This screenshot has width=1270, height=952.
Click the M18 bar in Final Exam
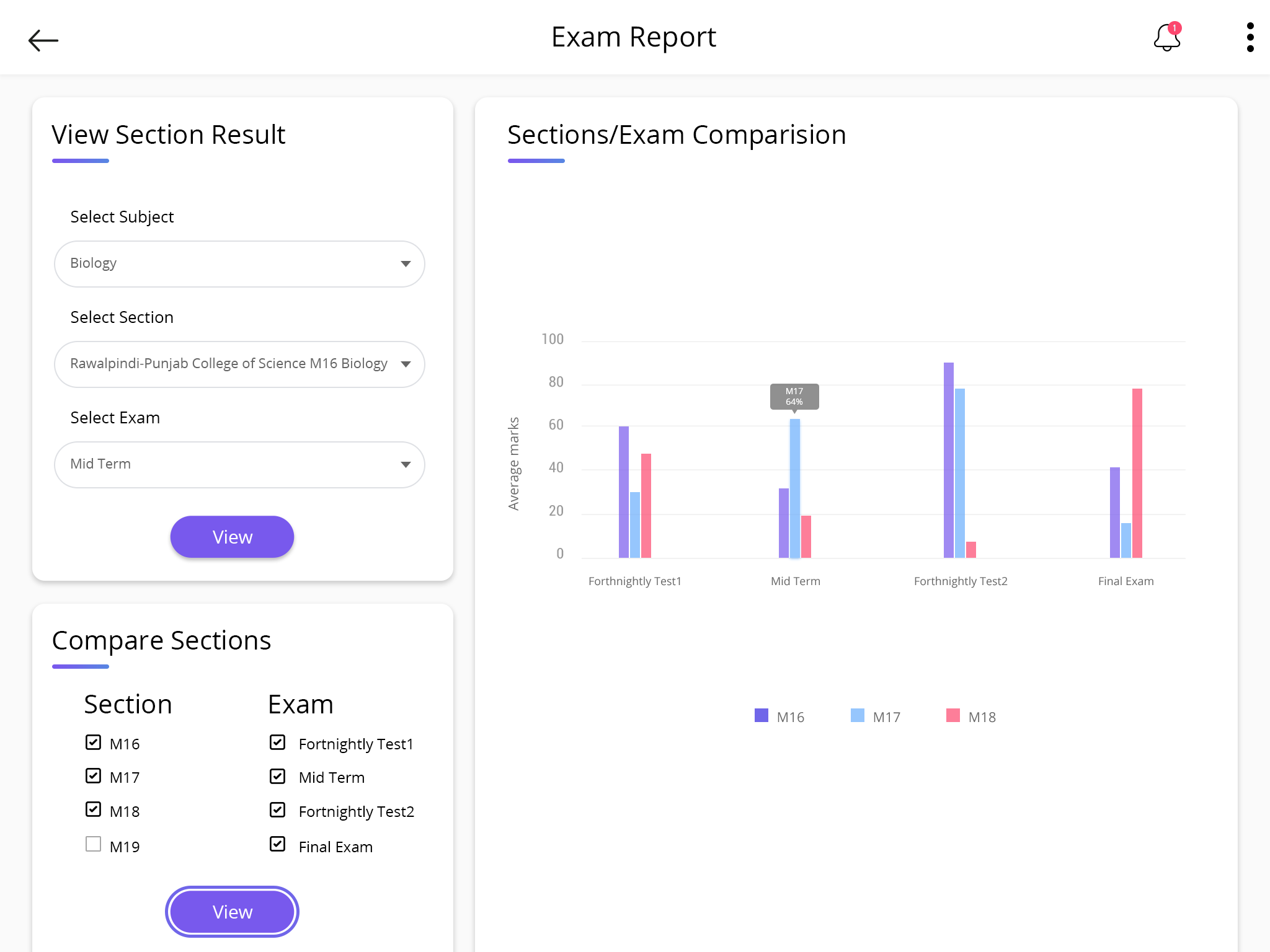(1137, 473)
